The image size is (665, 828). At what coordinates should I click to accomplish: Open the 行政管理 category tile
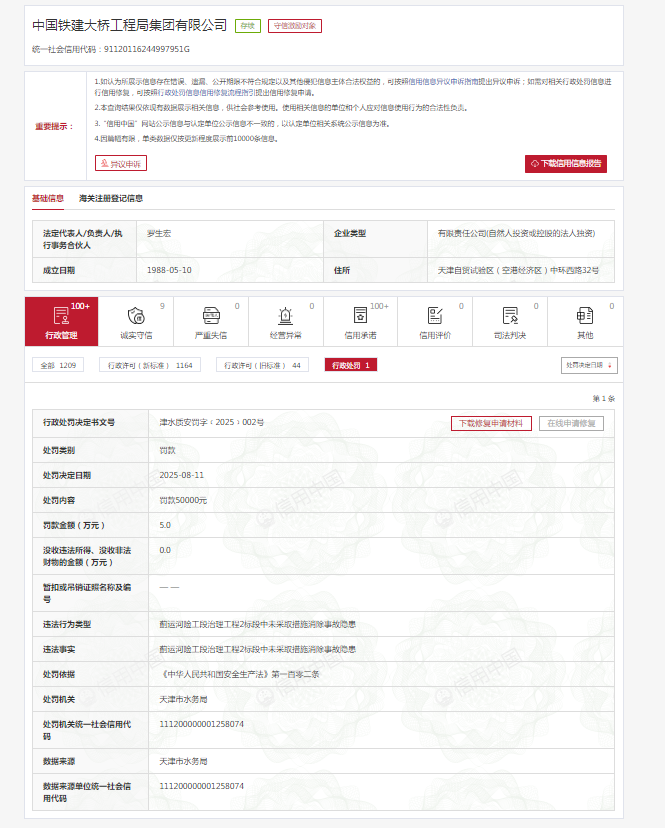click(x=61, y=321)
